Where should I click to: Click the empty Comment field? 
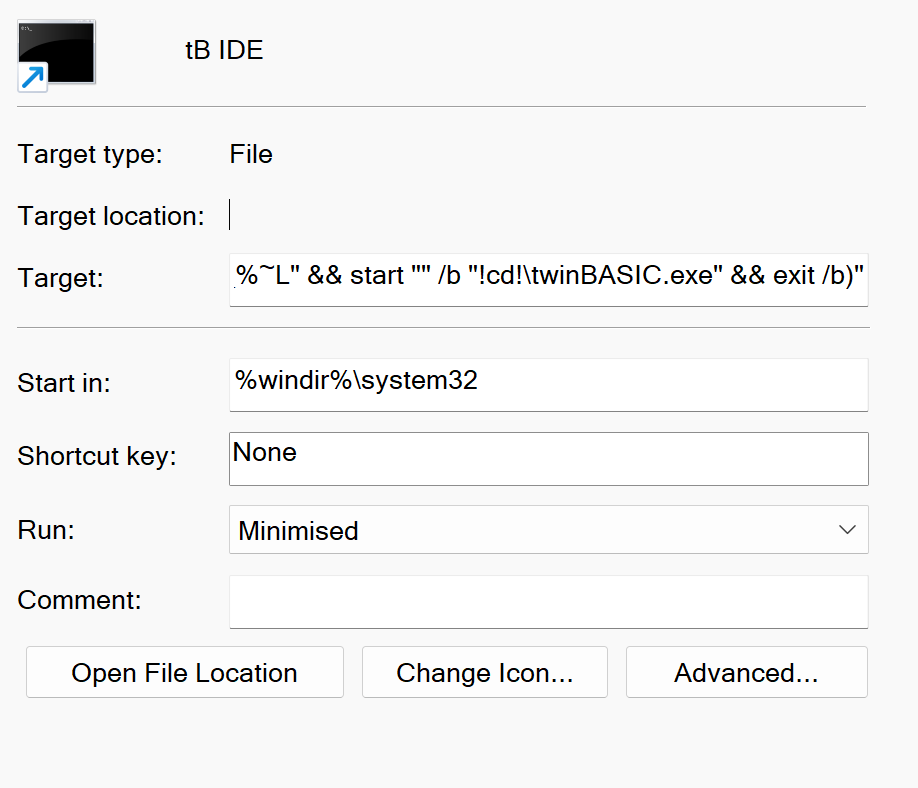coord(549,602)
